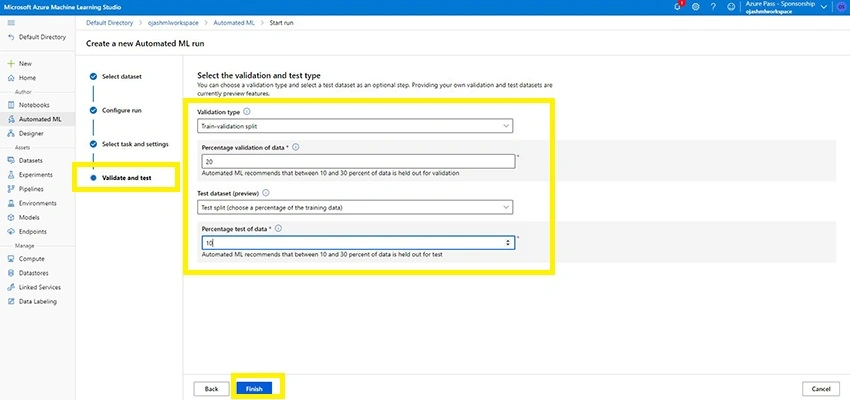Click the Finish button
850x400 pixels.
pos(254,389)
